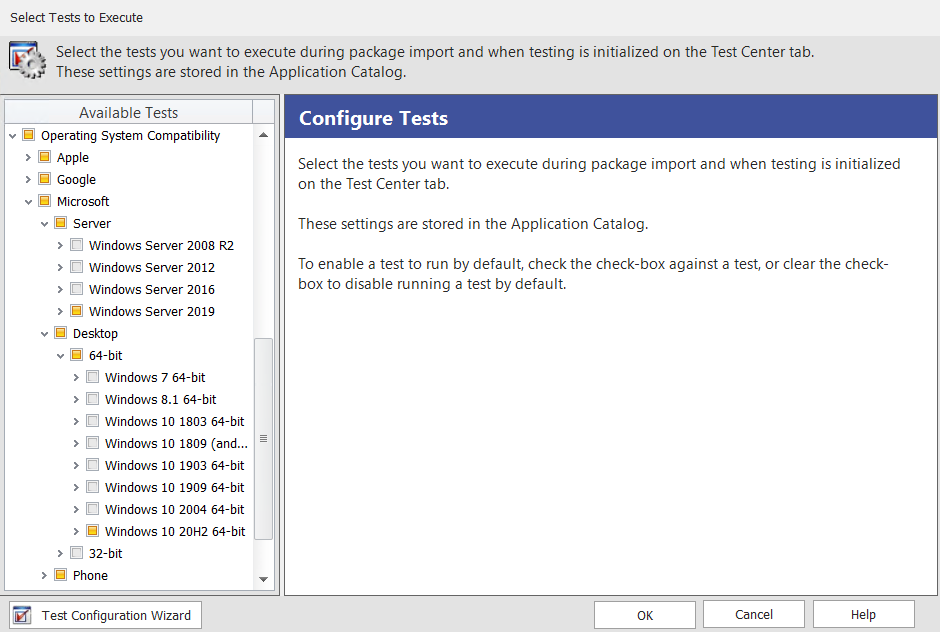Toggle the Windows Server 2008 R2 checkbox

(x=77, y=245)
